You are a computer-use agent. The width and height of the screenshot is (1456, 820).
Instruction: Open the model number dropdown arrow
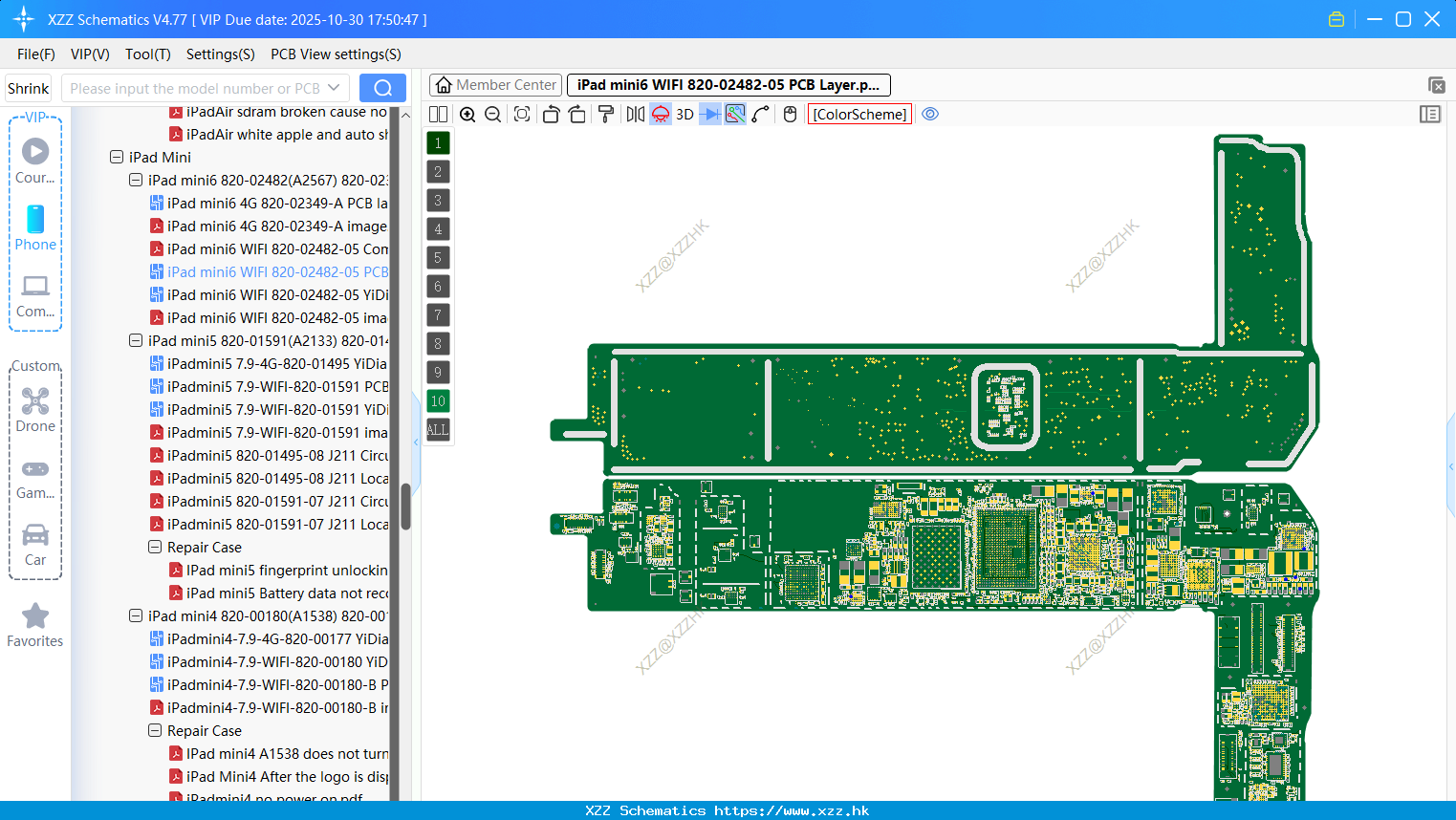pos(334,88)
